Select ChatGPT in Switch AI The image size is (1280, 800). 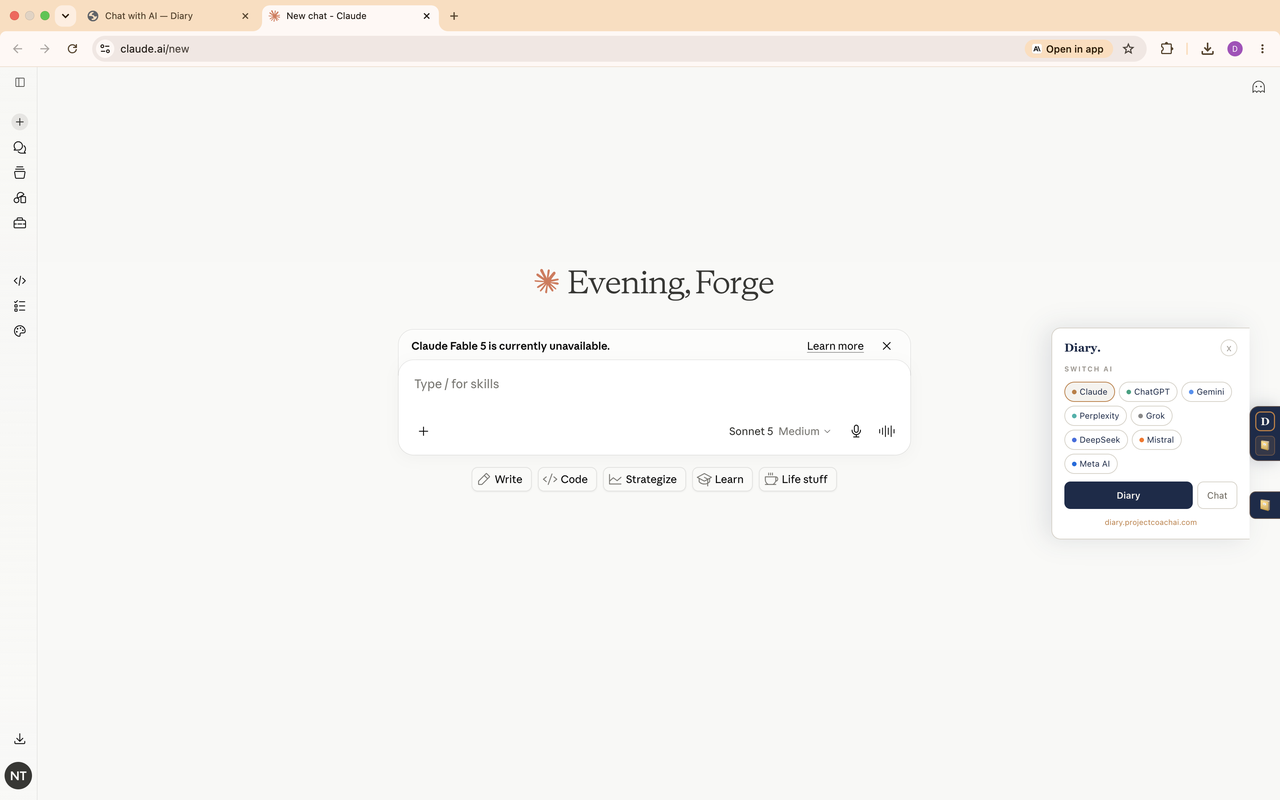point(1148,392)
